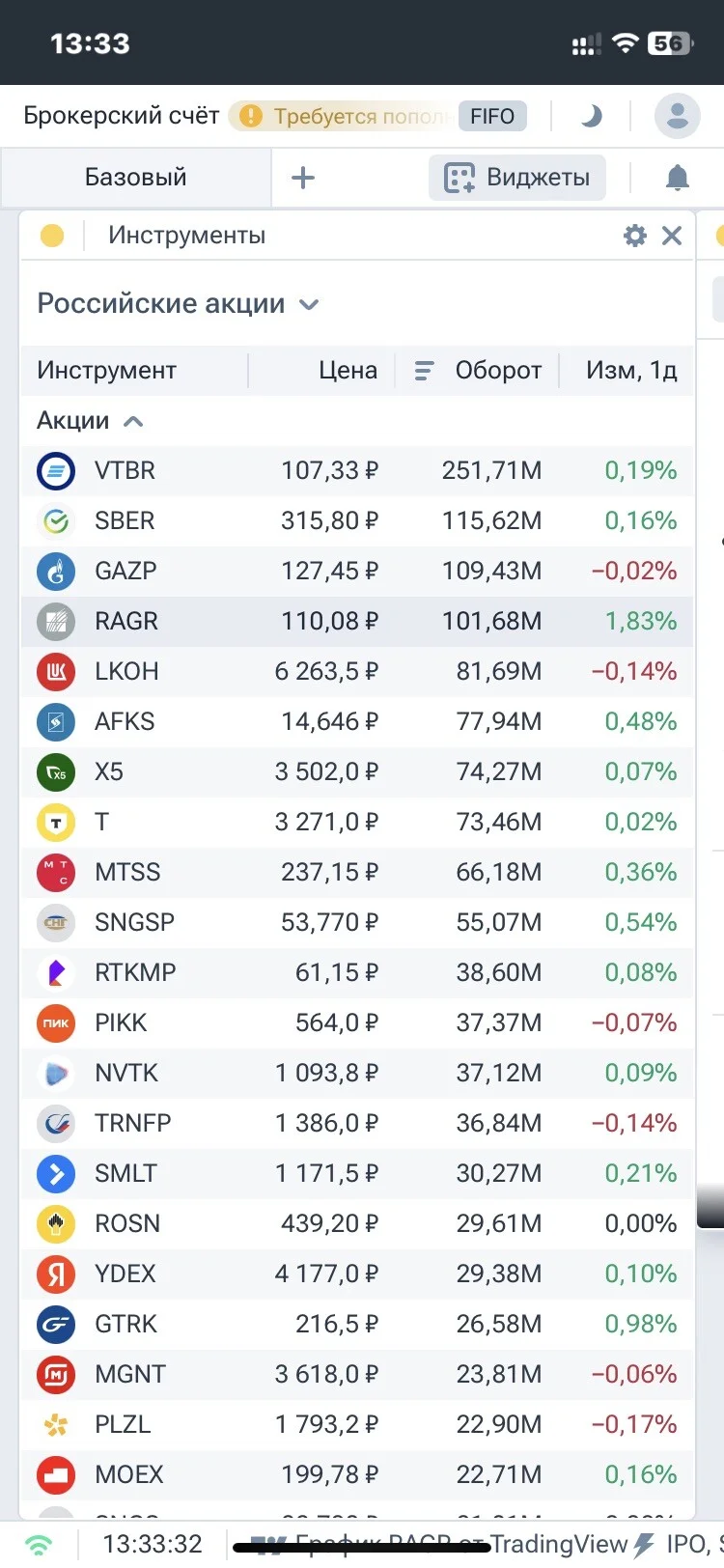Select the Базовый workspace tab
Image resolution: width=724 pixels, height=1568 pixels.
point(136,178)
